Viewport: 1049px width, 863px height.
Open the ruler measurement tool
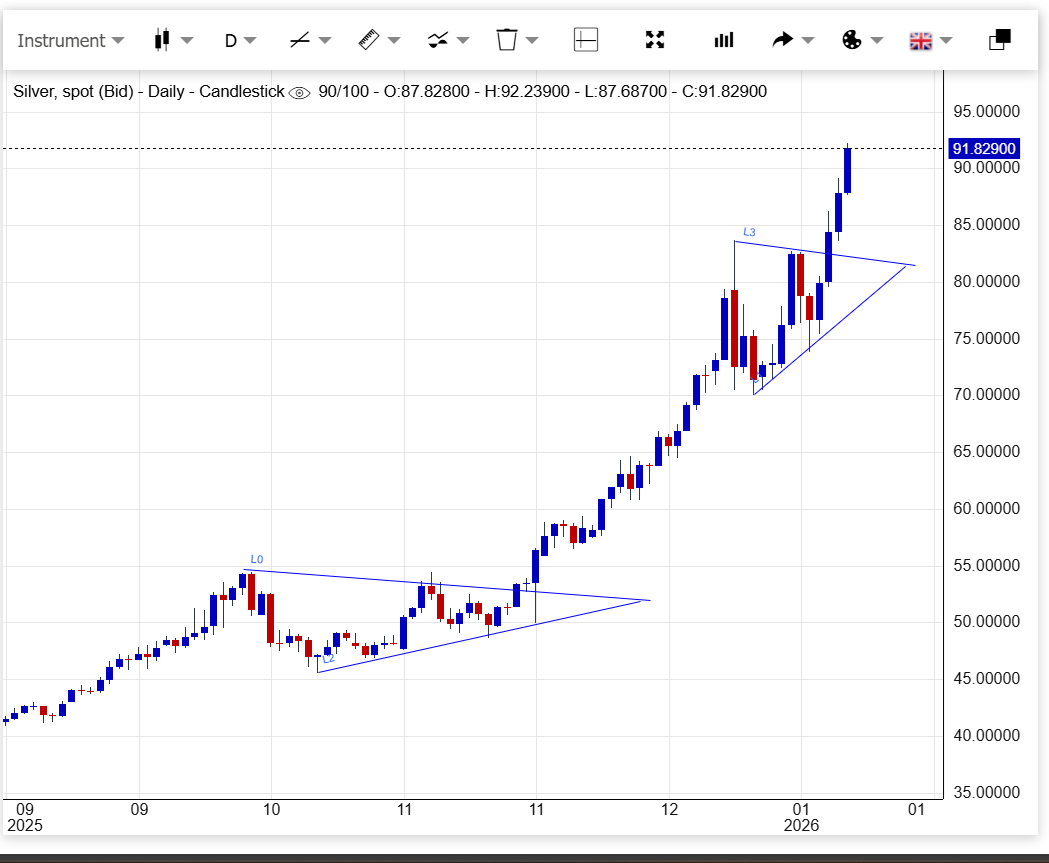point(369,40)
